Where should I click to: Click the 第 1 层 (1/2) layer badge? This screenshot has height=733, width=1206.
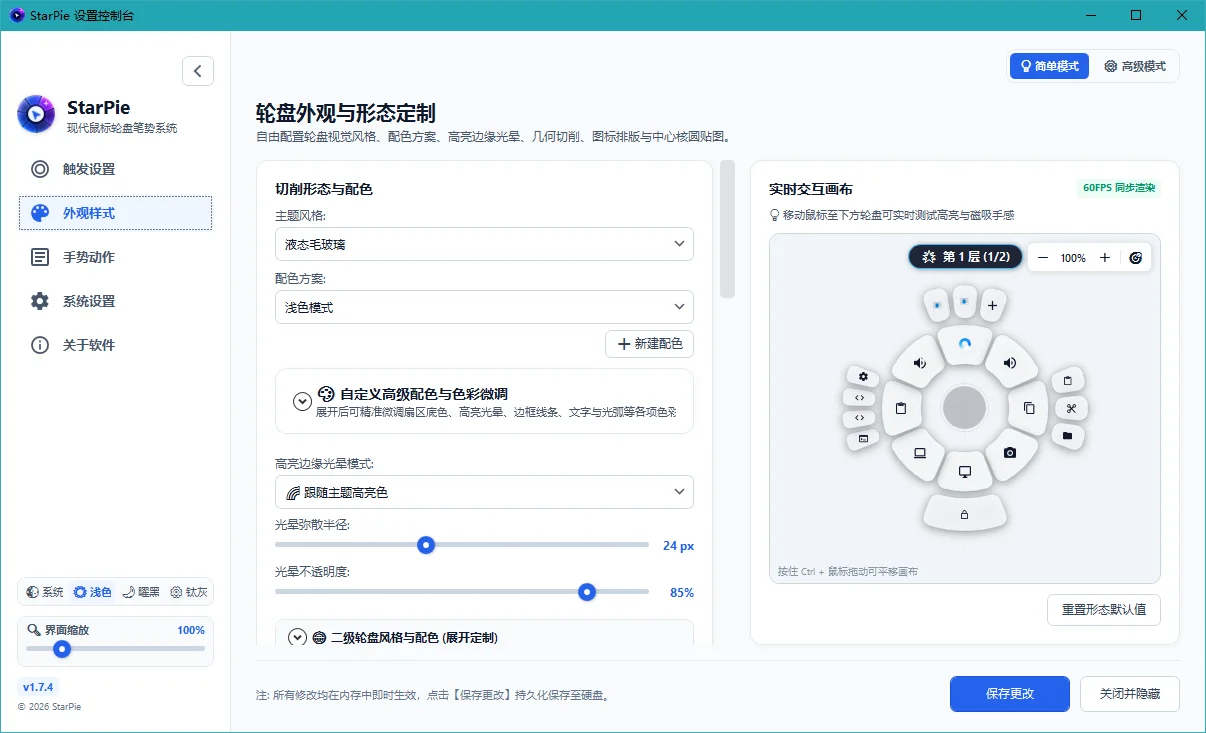pyautogui.click(x=965, y=258)
